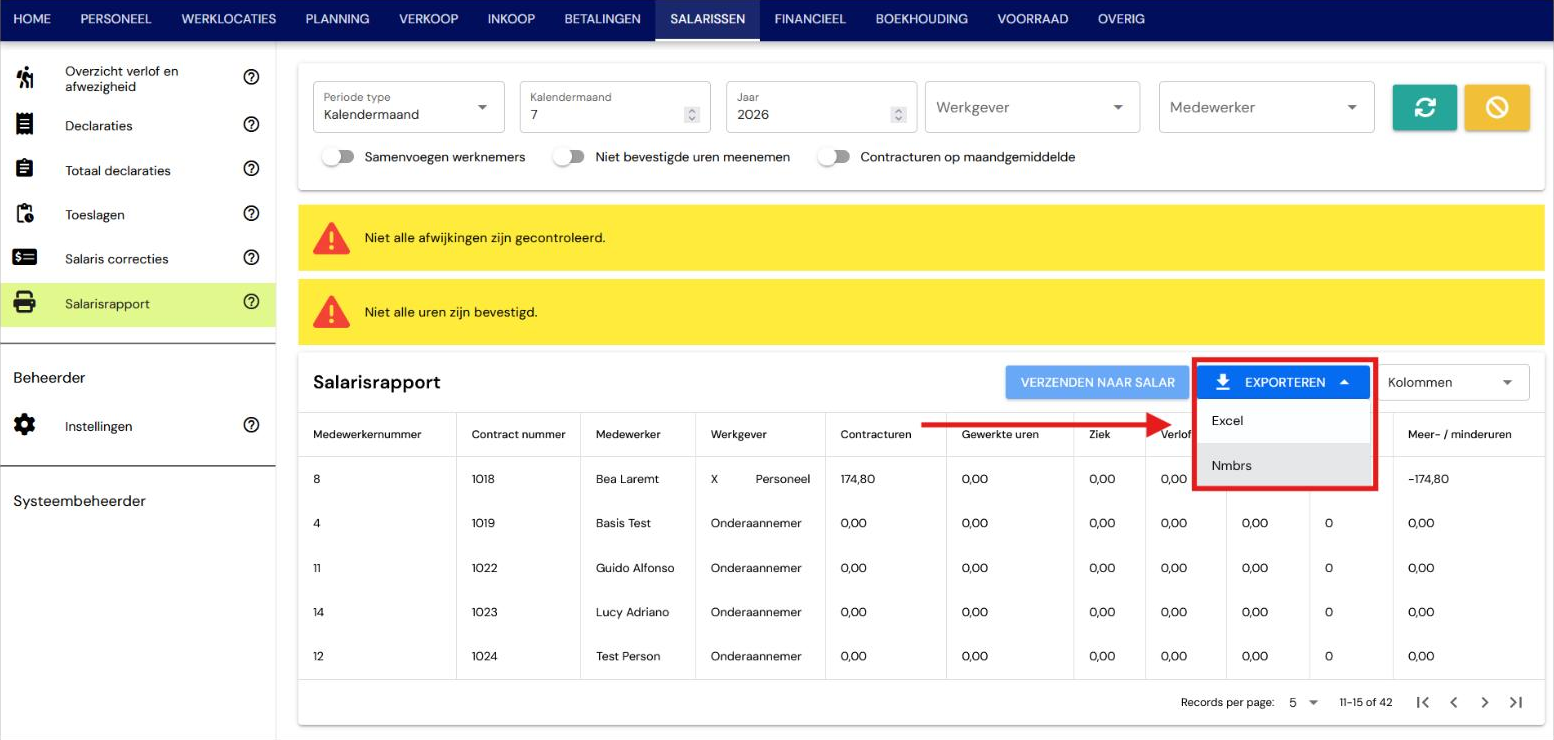The width and height of the screenshot is (1554, 740).
Task: Click the Salarisrapport printer icon
Action: (25, 303)
